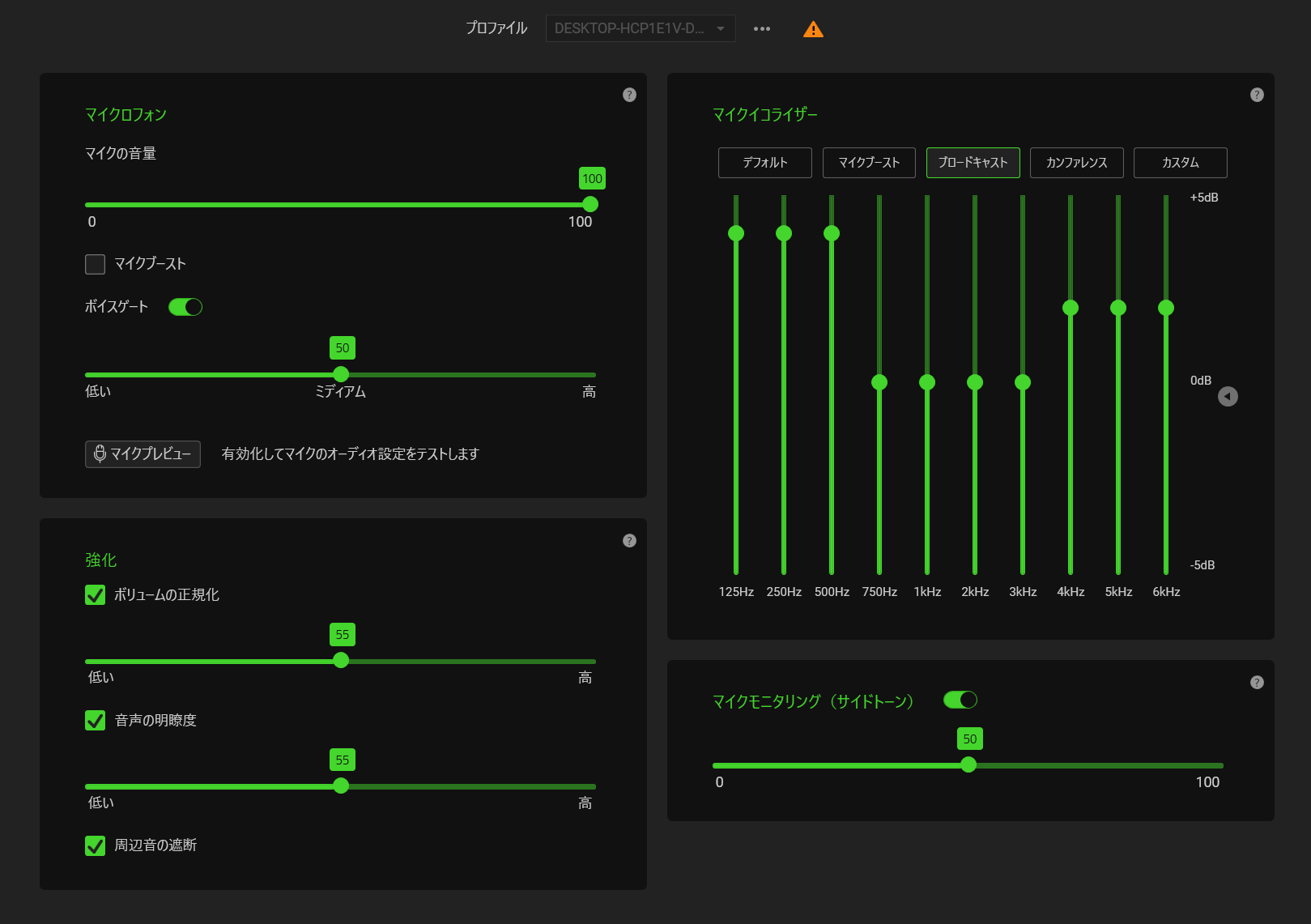Disable the マイクモニタリング sidetone toggle
The width and height of the screenshot is (1311, 924).
960,700
